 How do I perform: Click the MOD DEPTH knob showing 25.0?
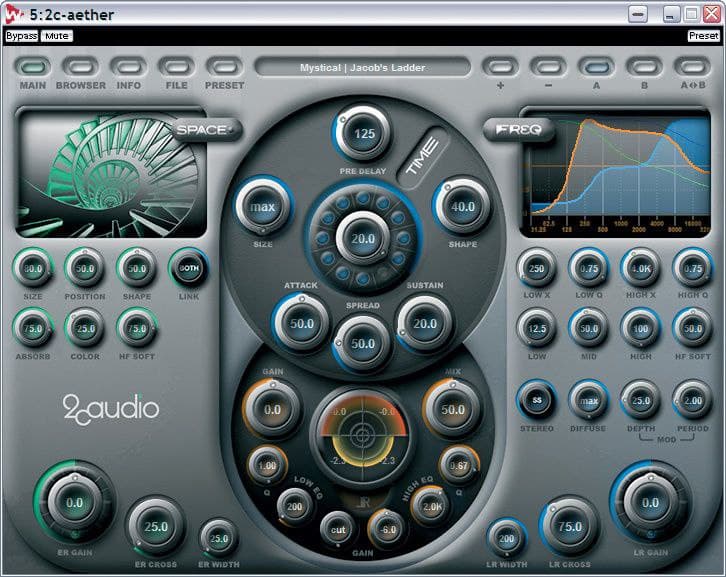(x=641, y=400)
